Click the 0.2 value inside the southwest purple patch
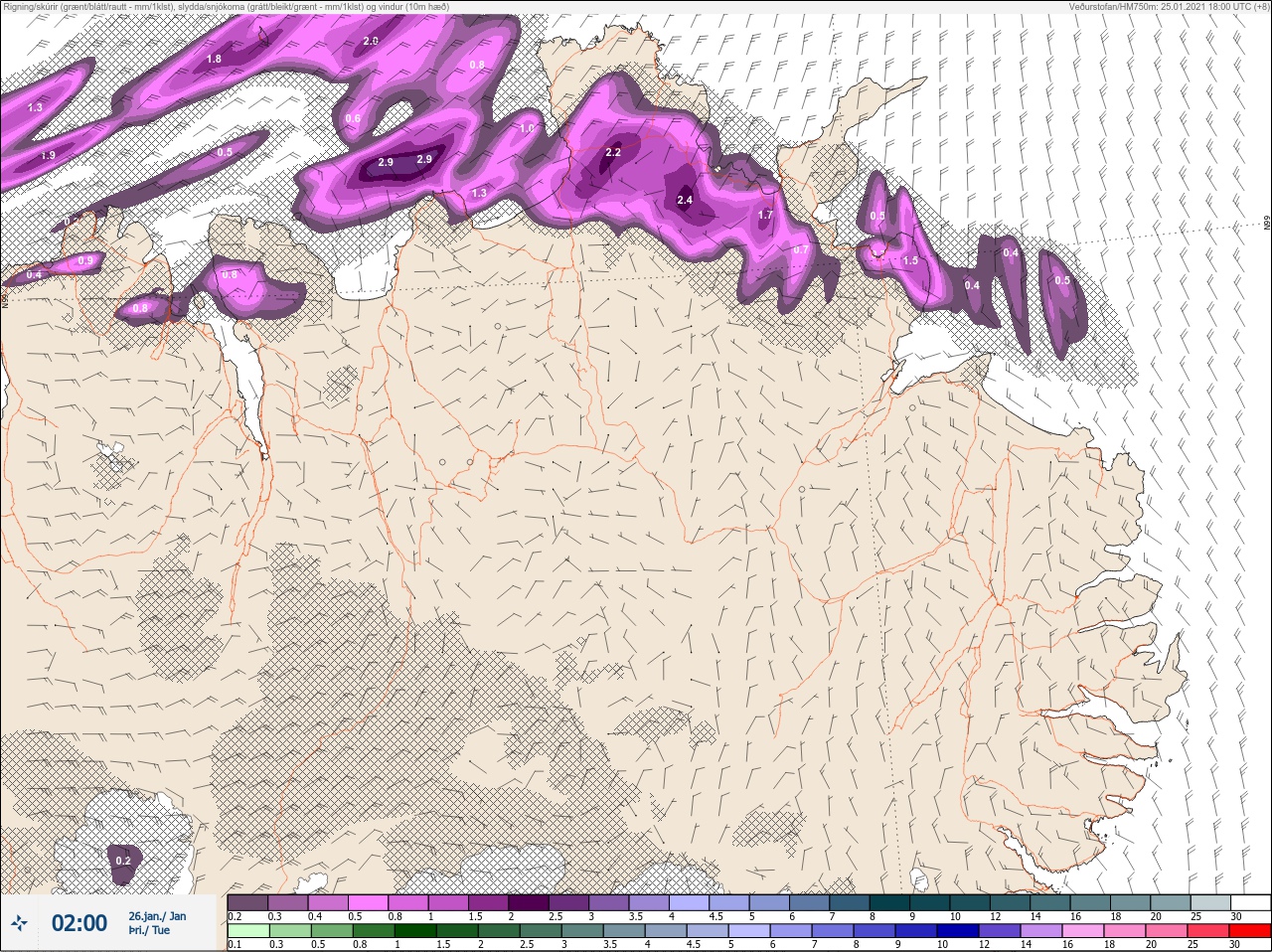This screenshot has height=952, width=1272. click(123, 861)
